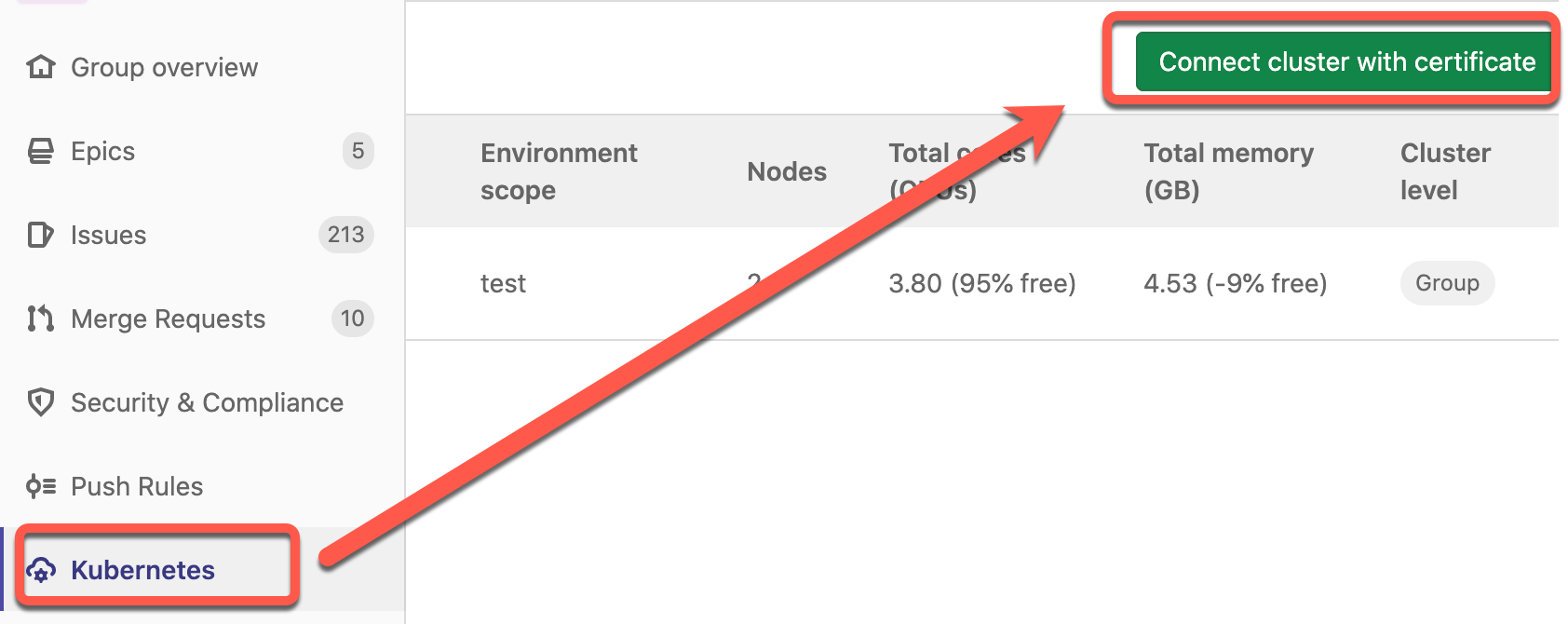
Task: Go to the Epics text label
Action: 103,151
